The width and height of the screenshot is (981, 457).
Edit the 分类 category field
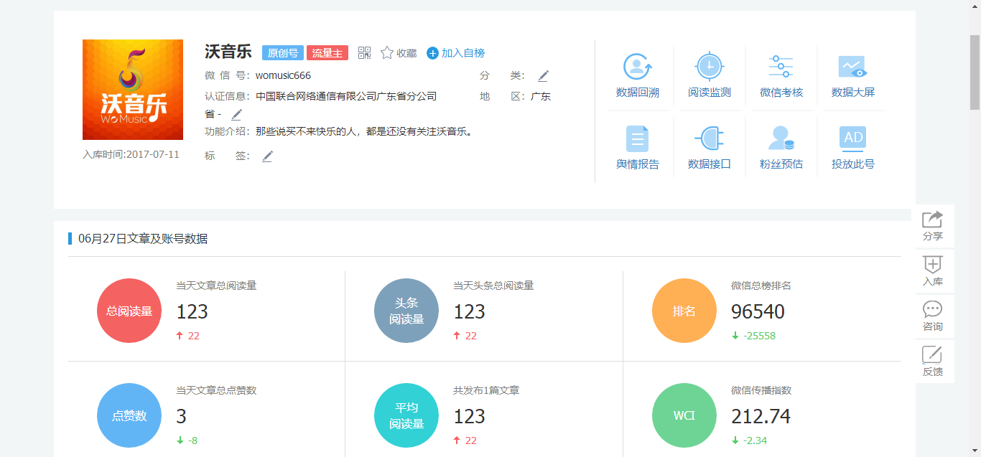coord(543,76)
